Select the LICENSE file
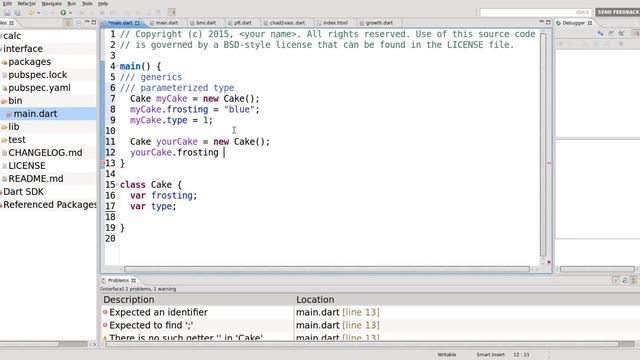The image size is (640, 360). click(x=27, y=166)
